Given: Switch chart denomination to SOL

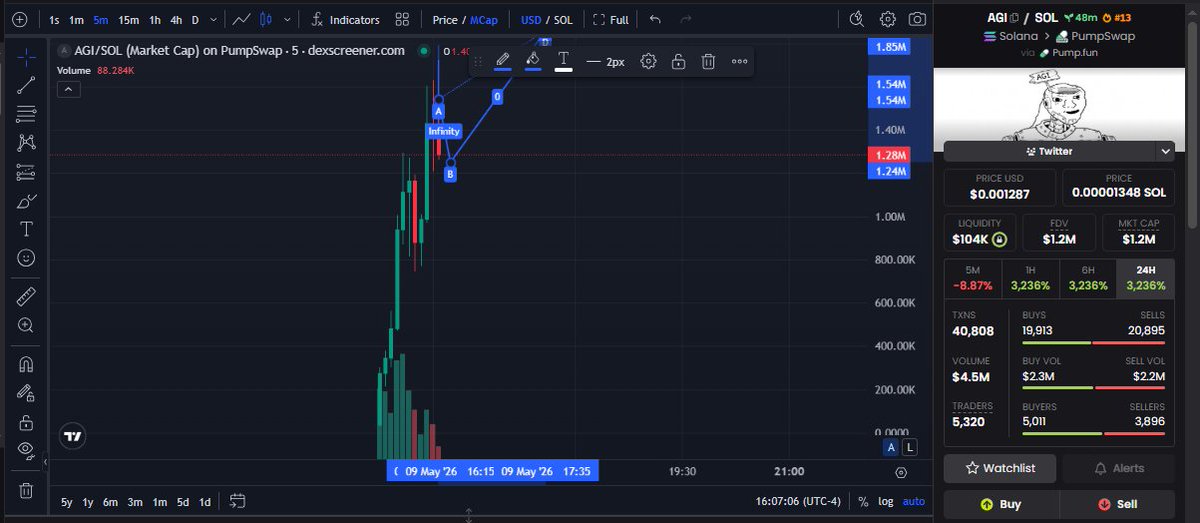Looking at the screenshot, I should 565,20.
